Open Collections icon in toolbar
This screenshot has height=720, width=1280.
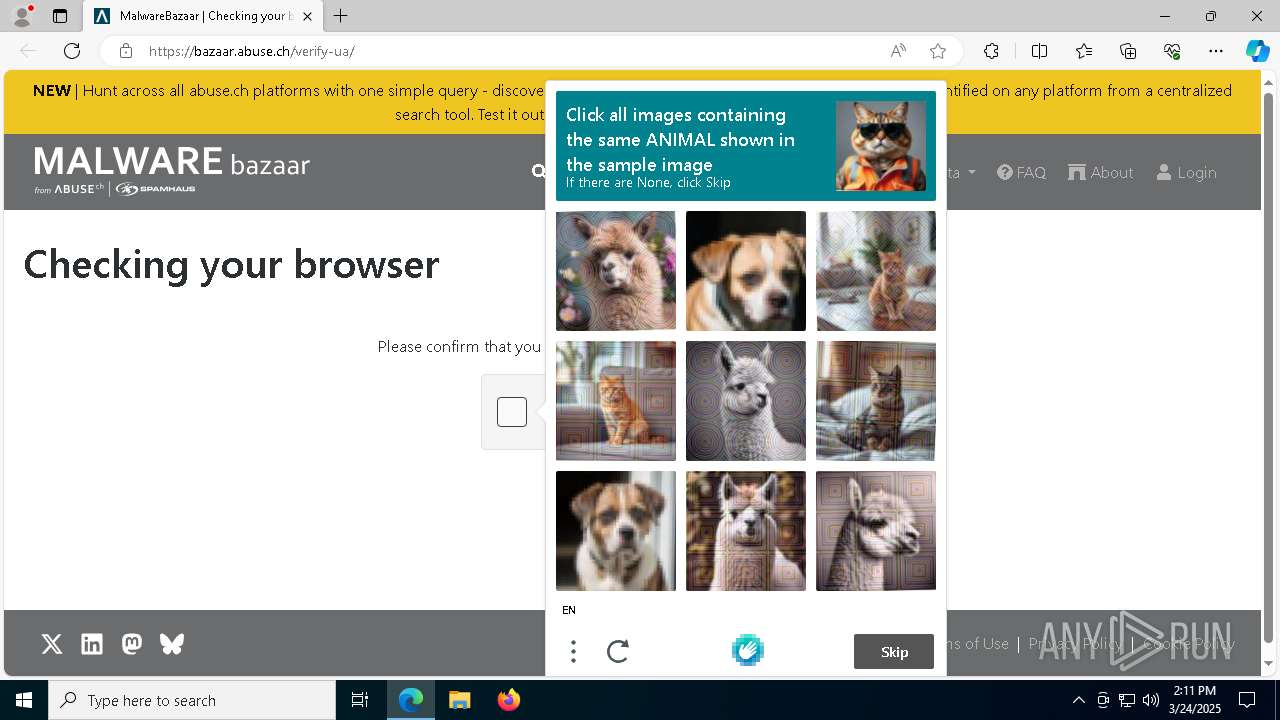tap(1128, 51)
